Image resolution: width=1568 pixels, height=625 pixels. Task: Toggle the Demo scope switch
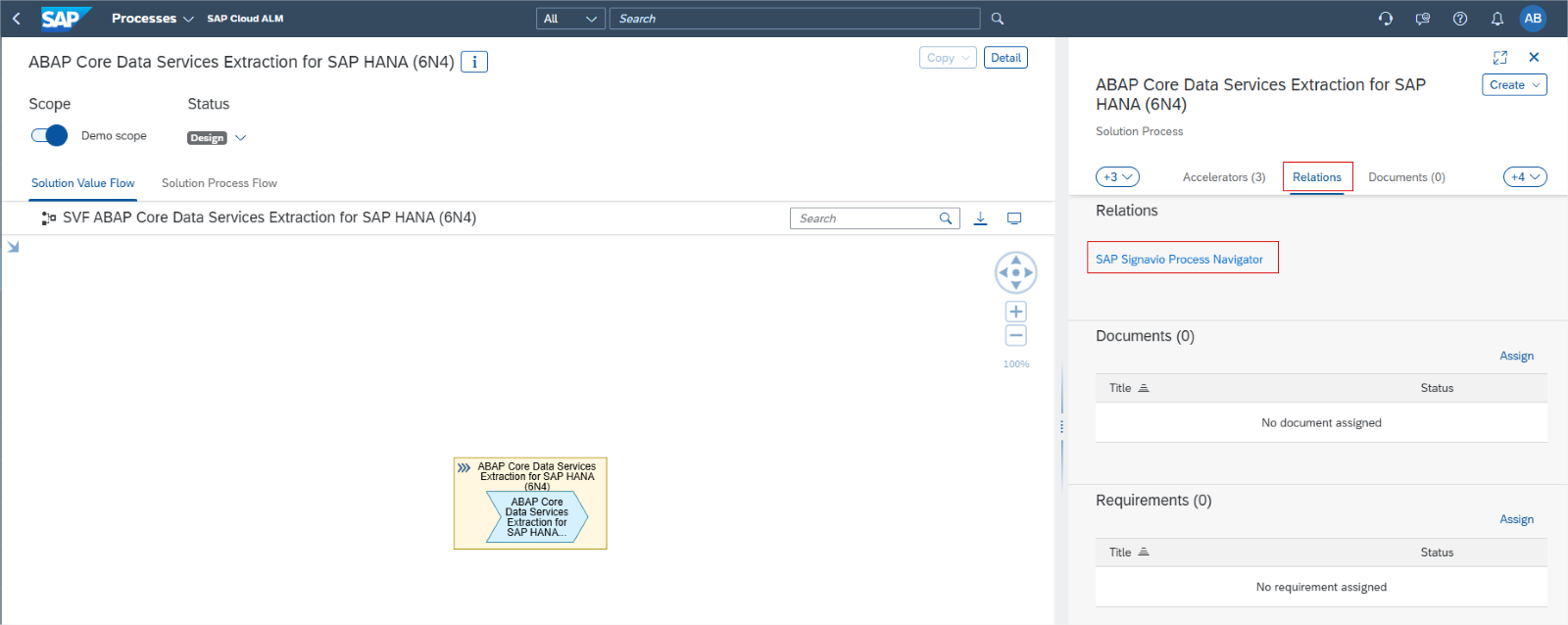tap(49, 135)
